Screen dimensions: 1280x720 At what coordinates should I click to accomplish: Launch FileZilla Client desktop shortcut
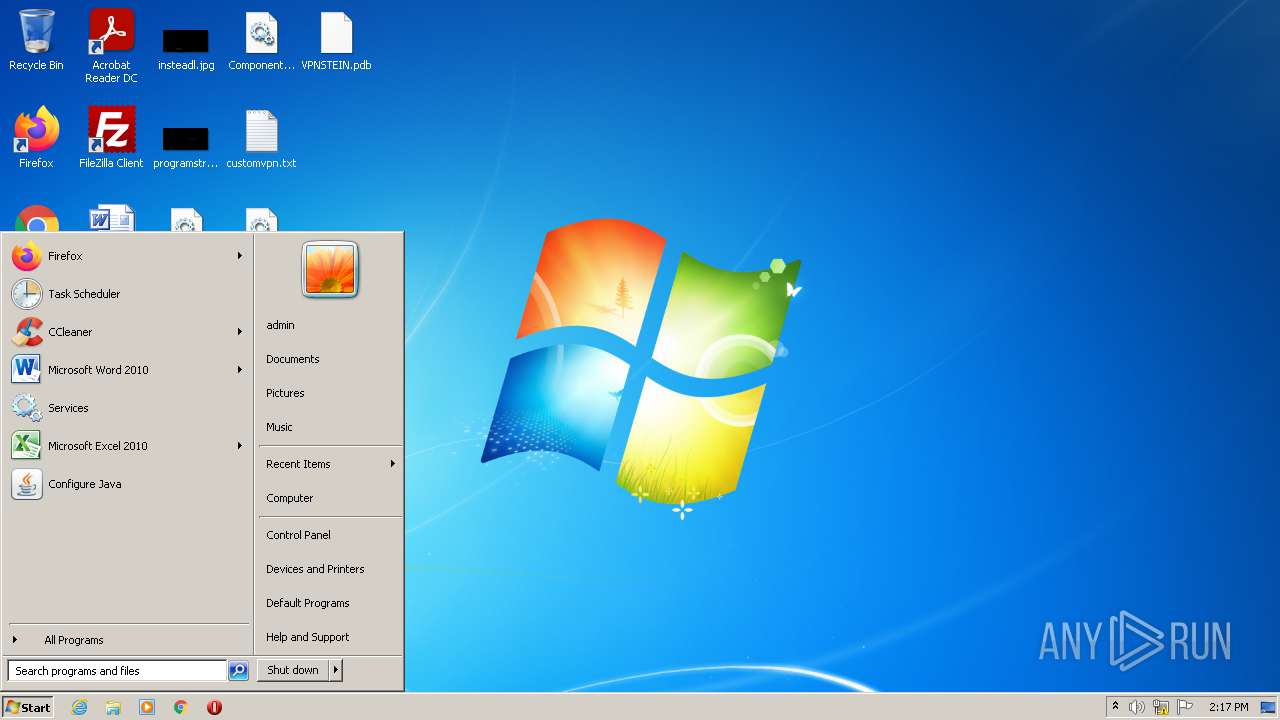tap(111, 138)
